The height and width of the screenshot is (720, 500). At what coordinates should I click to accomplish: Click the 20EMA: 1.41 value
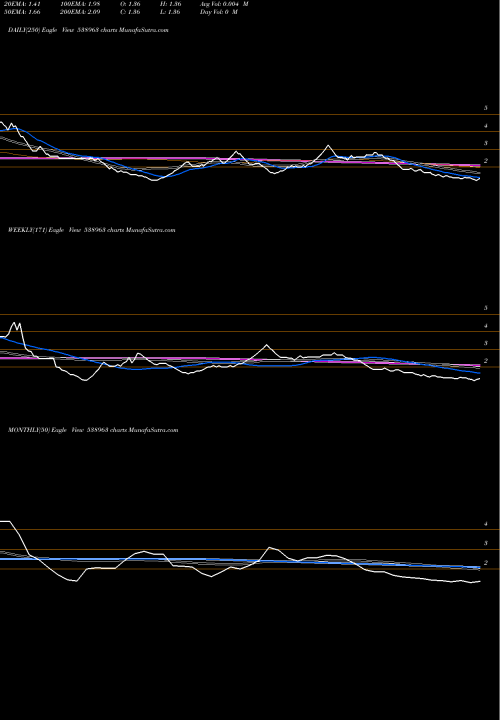click(x=20, y=4)
